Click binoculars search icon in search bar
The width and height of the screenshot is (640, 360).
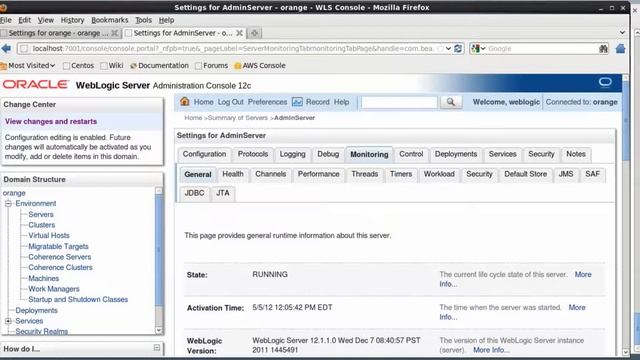(603, 49)
